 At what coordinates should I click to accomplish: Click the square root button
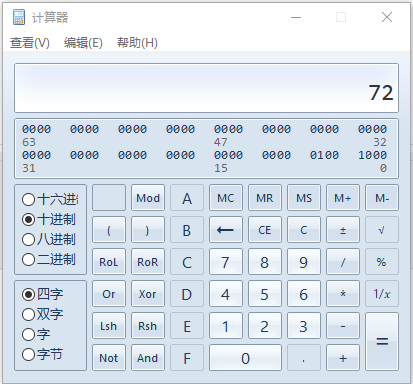point(382,230)
